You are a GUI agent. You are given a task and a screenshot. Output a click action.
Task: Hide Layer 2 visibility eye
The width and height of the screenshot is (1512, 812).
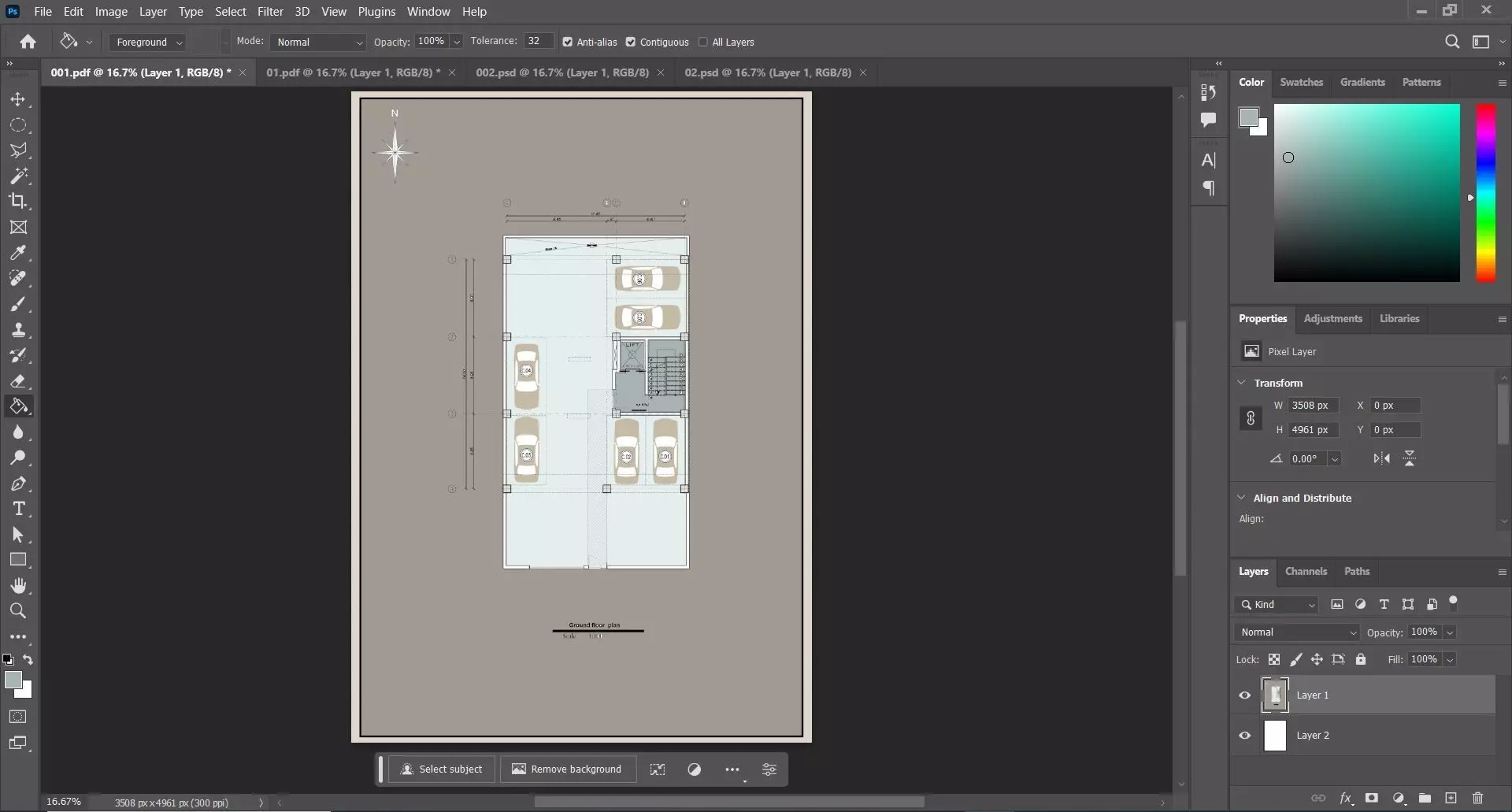[x=1245, y=736]
